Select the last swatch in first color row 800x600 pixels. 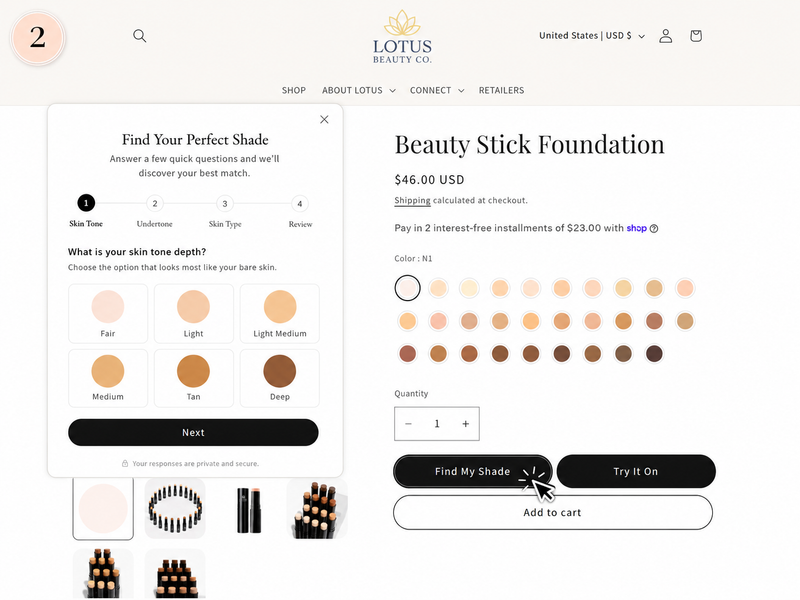tap(685, 288)
